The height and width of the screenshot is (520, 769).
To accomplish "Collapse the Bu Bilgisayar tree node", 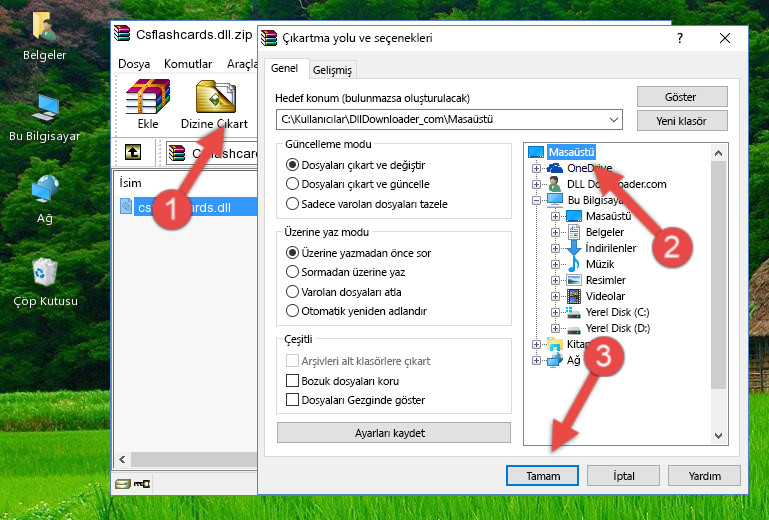I will click(x=536, y=200).
